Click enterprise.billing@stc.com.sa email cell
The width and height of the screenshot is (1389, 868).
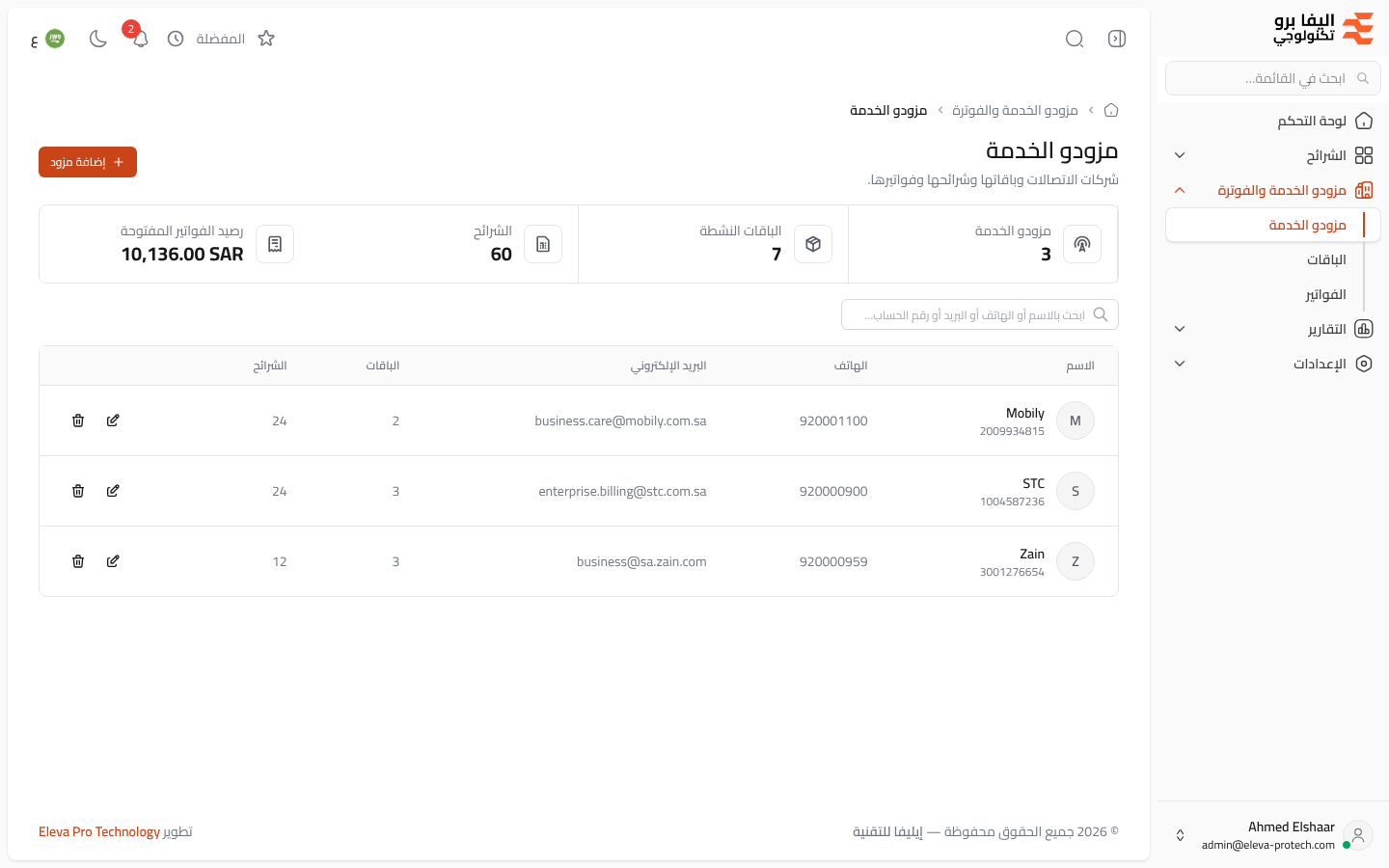(x=622, y=491)
